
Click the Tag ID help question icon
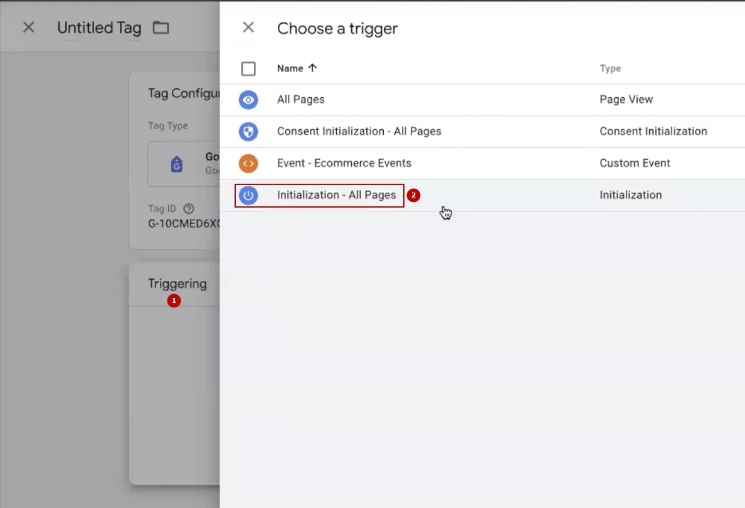pyautogui.click(x=189, y=208)
